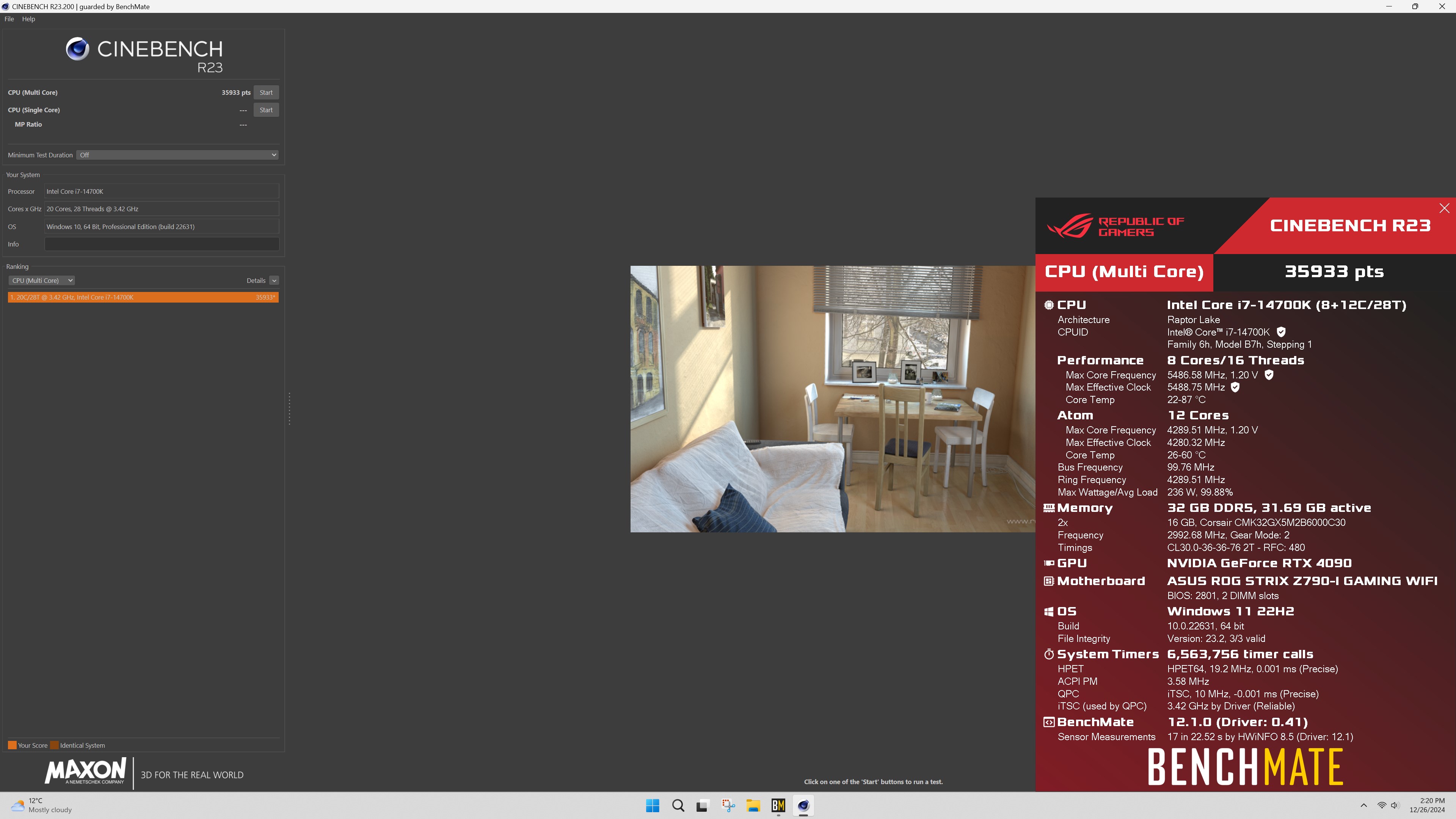The height and width of the screenshot is (819, 1456).
Task: Click the CINEBENCH R23 red header title
Action: click(x=1350, y=226)
